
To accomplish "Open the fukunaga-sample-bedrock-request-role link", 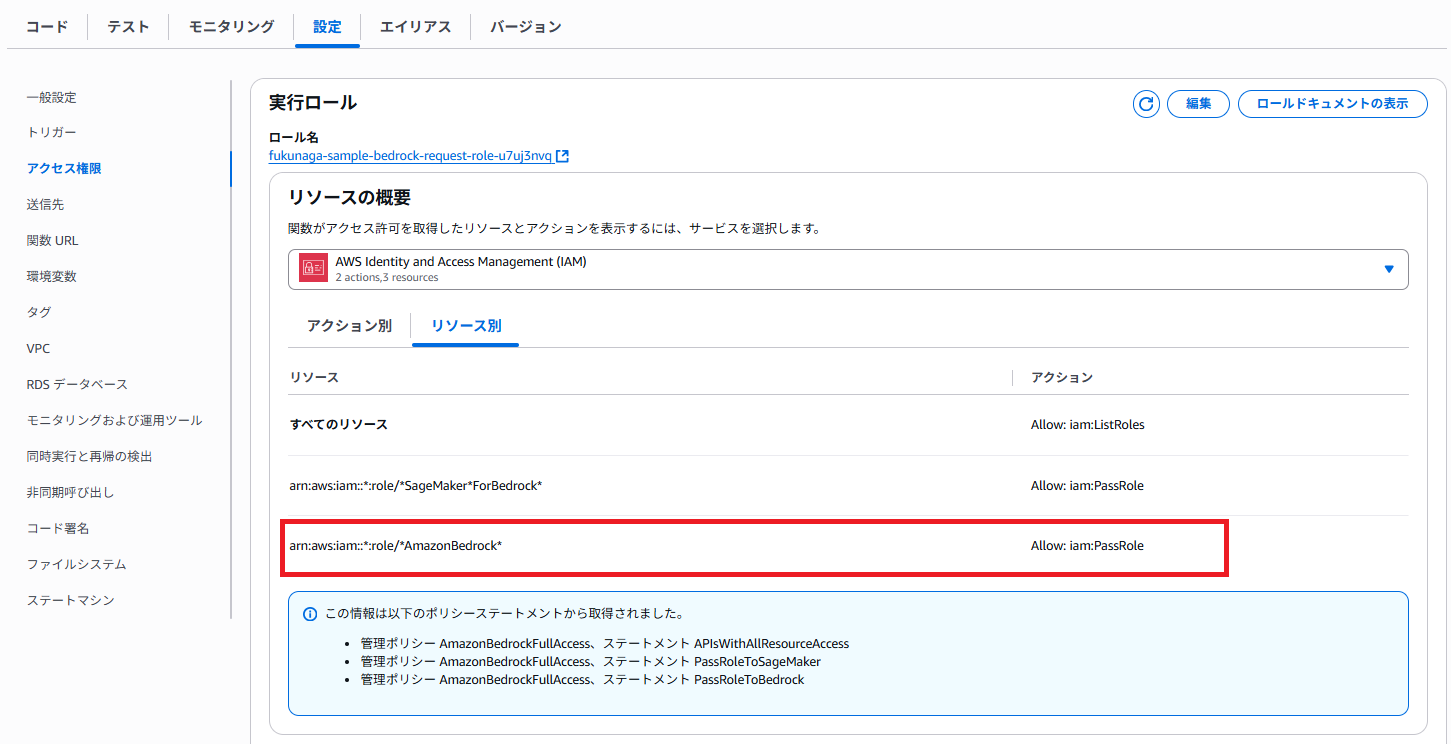I will click(410, 156).
